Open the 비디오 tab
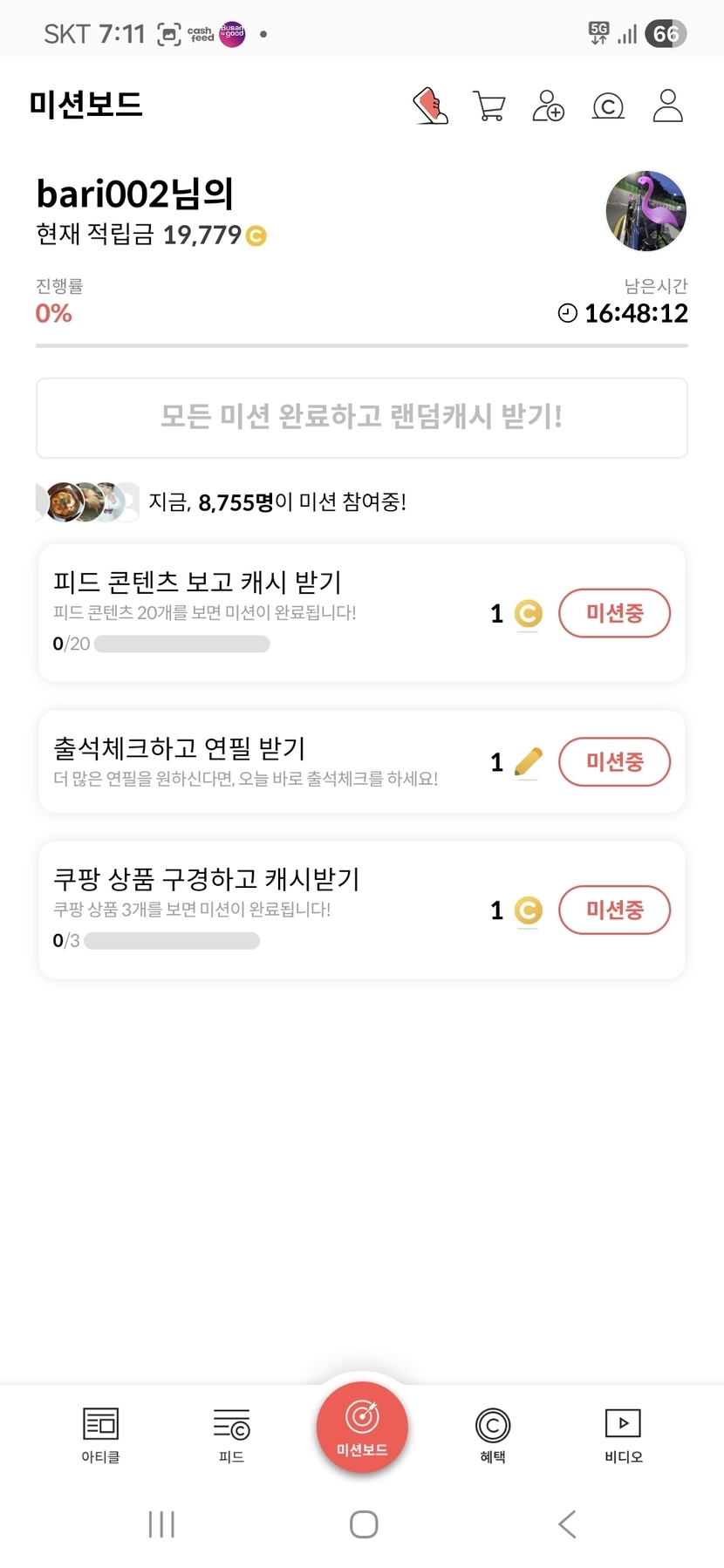 tap(623, 1435)
